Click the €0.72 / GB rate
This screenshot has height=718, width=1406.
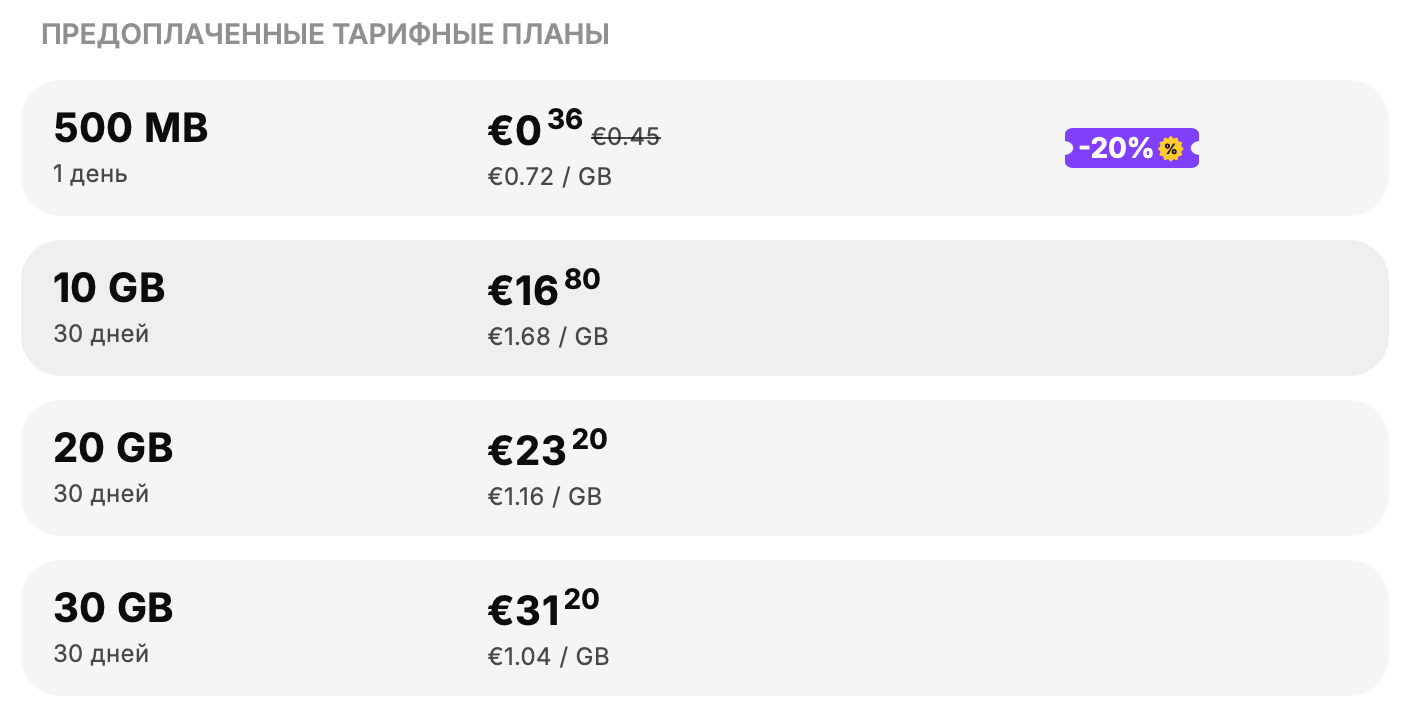tap(549, 177)
